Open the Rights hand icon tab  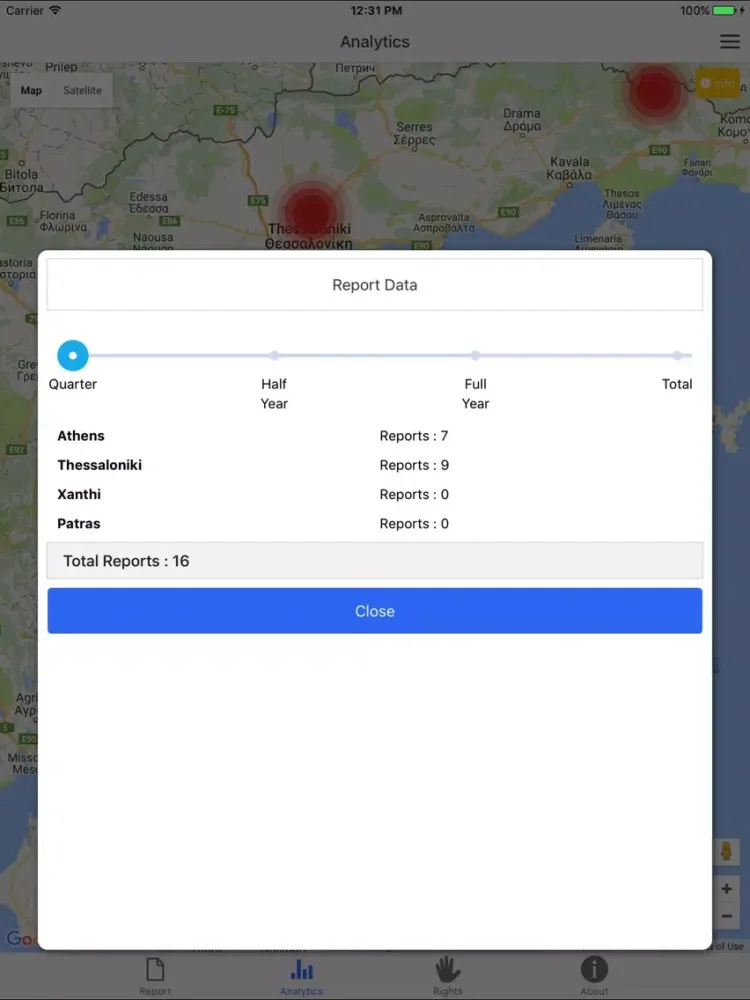coord(448,969)
